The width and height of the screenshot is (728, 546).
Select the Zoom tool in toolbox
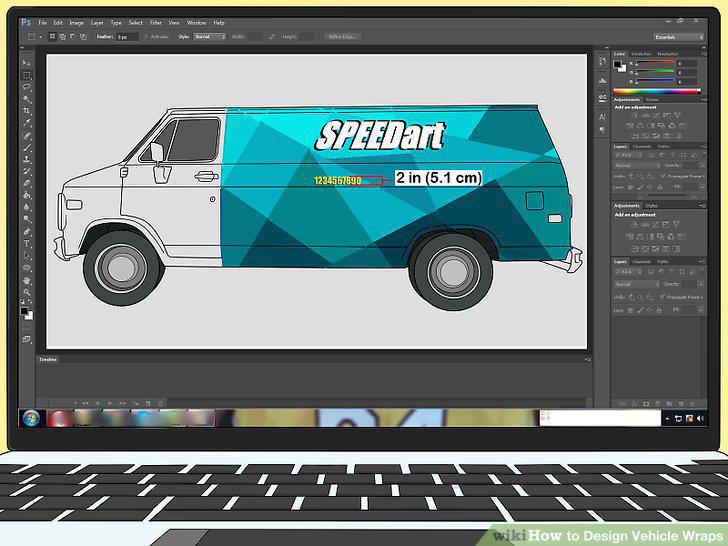tap(26, 292)
